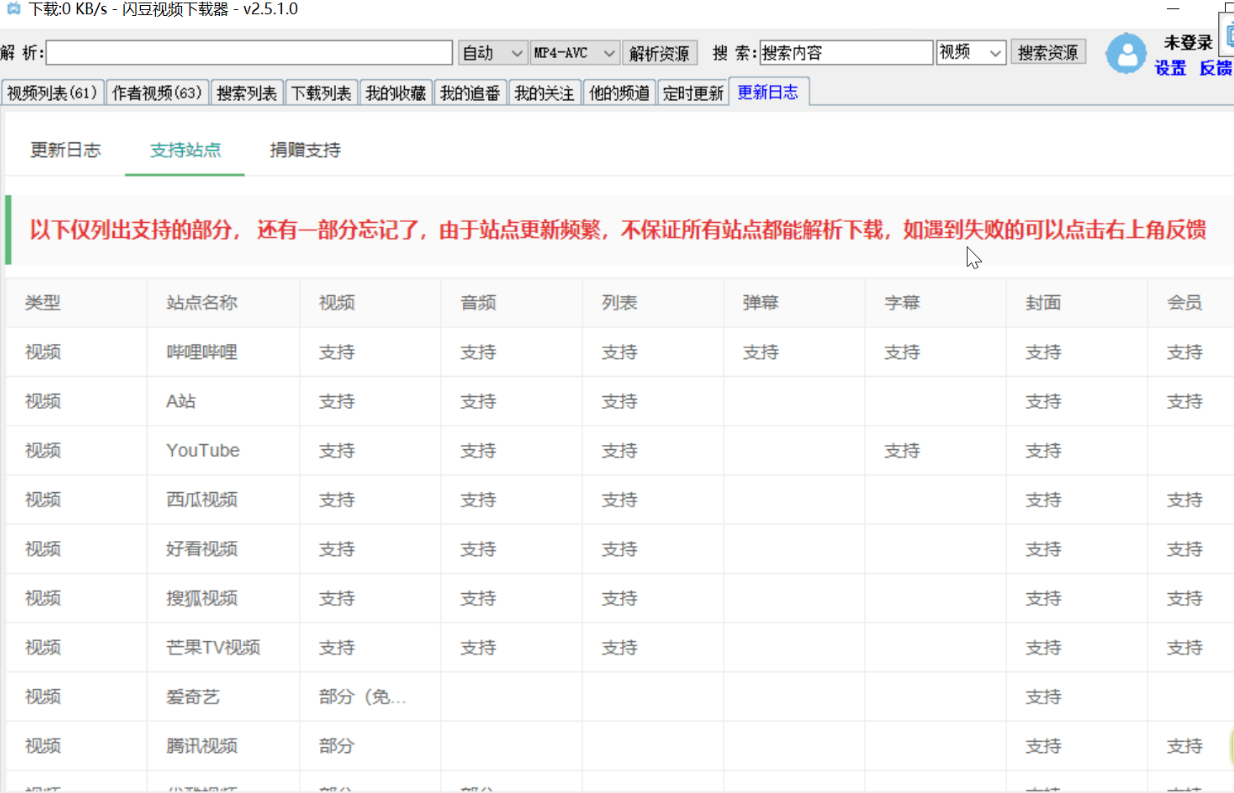Switch to 视频列表(61) tab
Image resolution: width=1234 pixels, height=793 pixels.
point(52,93)
